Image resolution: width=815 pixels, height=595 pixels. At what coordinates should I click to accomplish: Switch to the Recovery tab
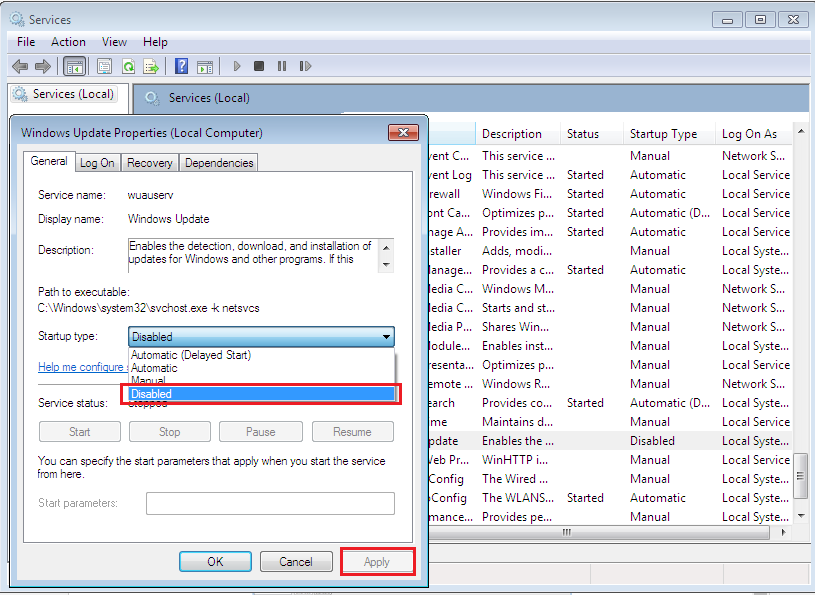pyautogui.click(x=150, y=163)
